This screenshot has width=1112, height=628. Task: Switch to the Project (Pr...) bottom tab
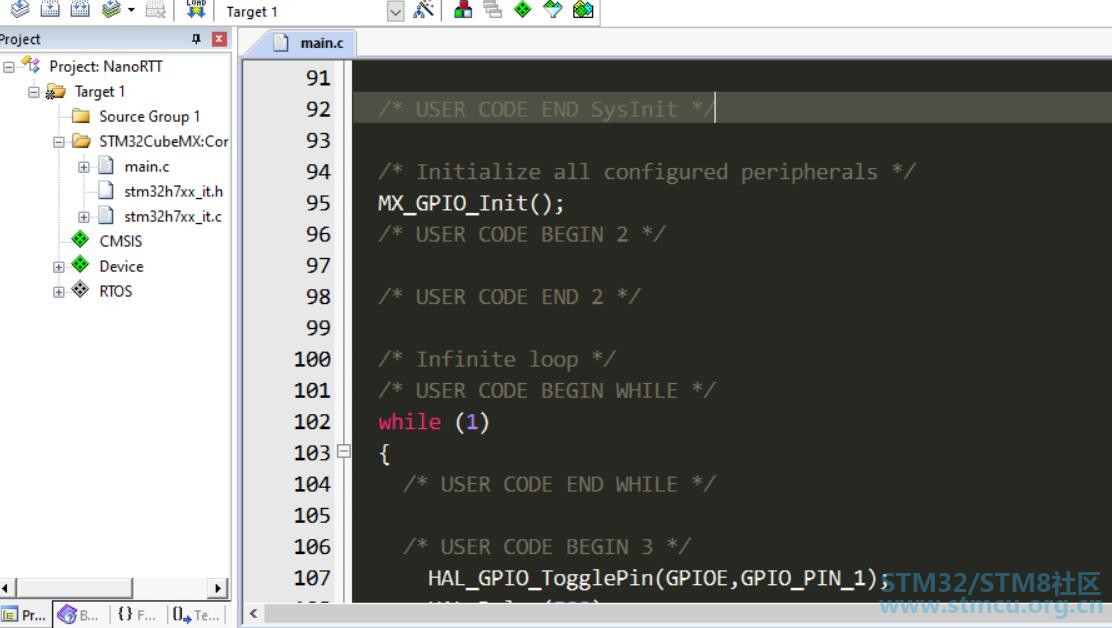tap(26, 615)
